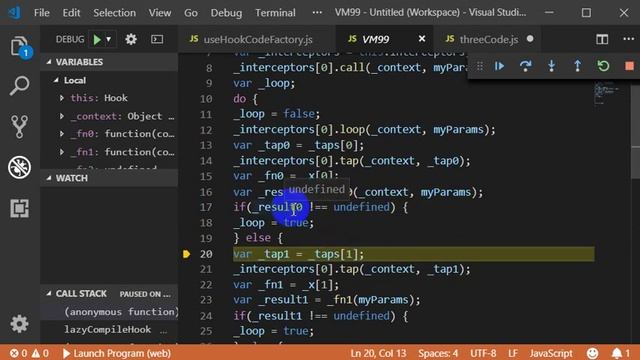Click the Visual Studio Code logo icon
The image size is (640, 360).
(15, 12)
